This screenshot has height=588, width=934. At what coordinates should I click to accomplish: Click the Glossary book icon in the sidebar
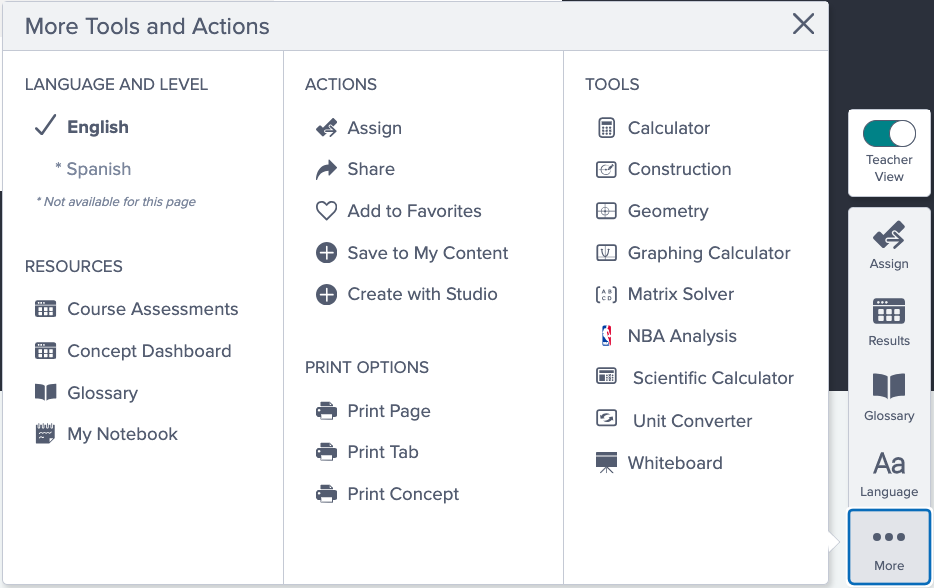[889, 385]
